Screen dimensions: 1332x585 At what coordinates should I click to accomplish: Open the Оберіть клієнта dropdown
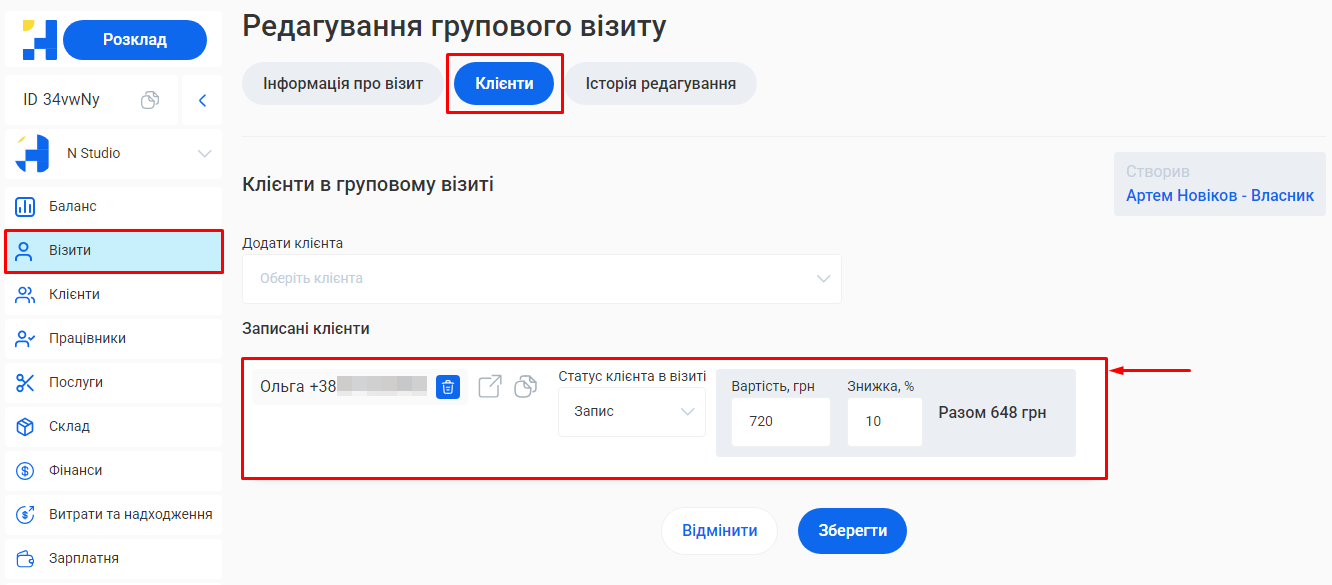point(541,278)
